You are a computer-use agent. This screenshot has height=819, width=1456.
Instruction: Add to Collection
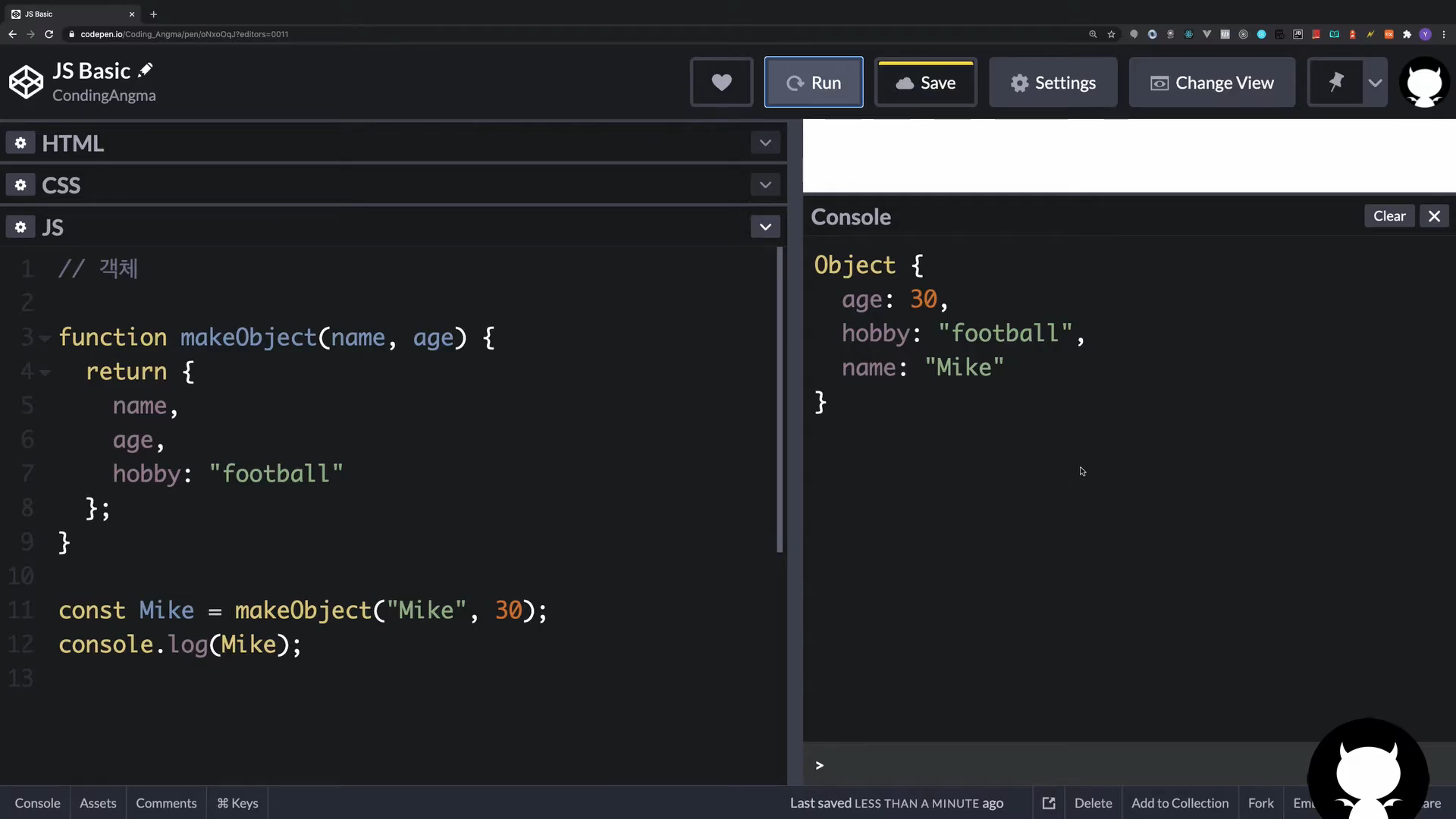(x=1180, y=802)
